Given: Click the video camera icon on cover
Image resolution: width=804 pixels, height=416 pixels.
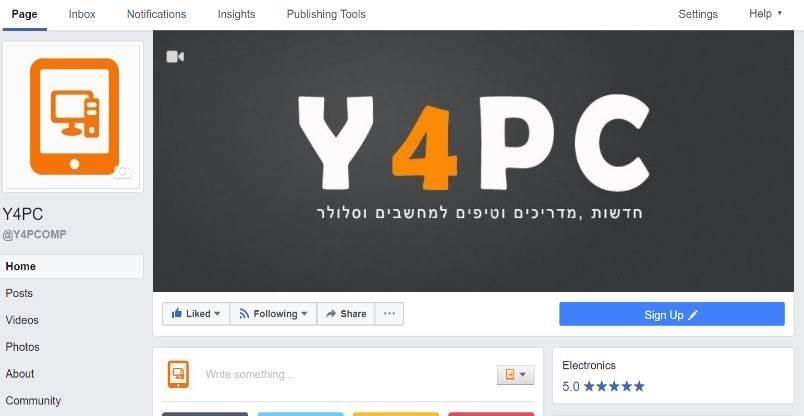Looking at the screenshot, I should point(175,56).
